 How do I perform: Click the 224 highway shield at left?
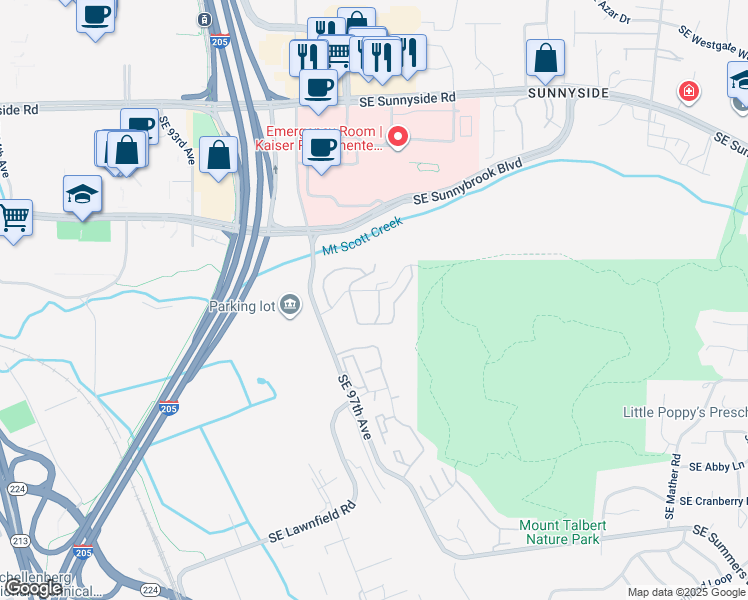(x=18, y=489)
